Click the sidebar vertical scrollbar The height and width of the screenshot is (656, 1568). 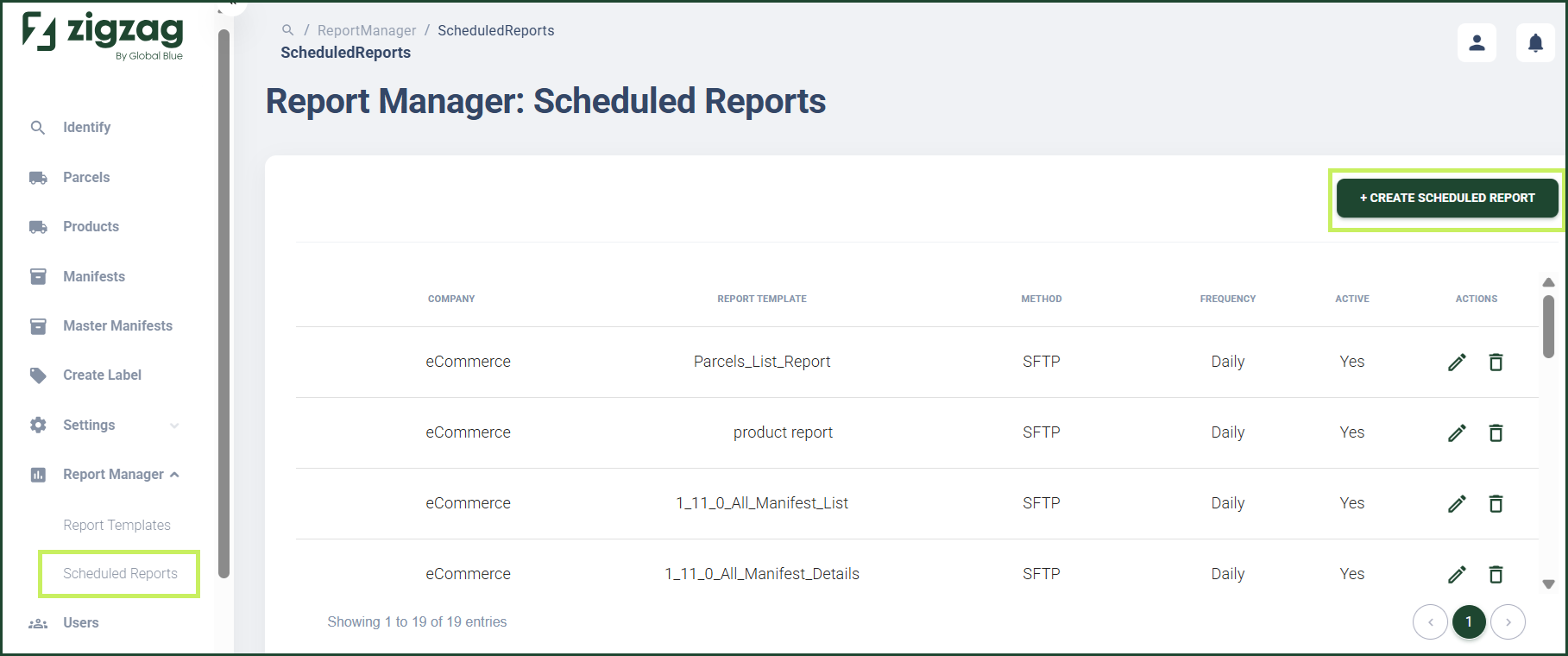tap(224, 304)
